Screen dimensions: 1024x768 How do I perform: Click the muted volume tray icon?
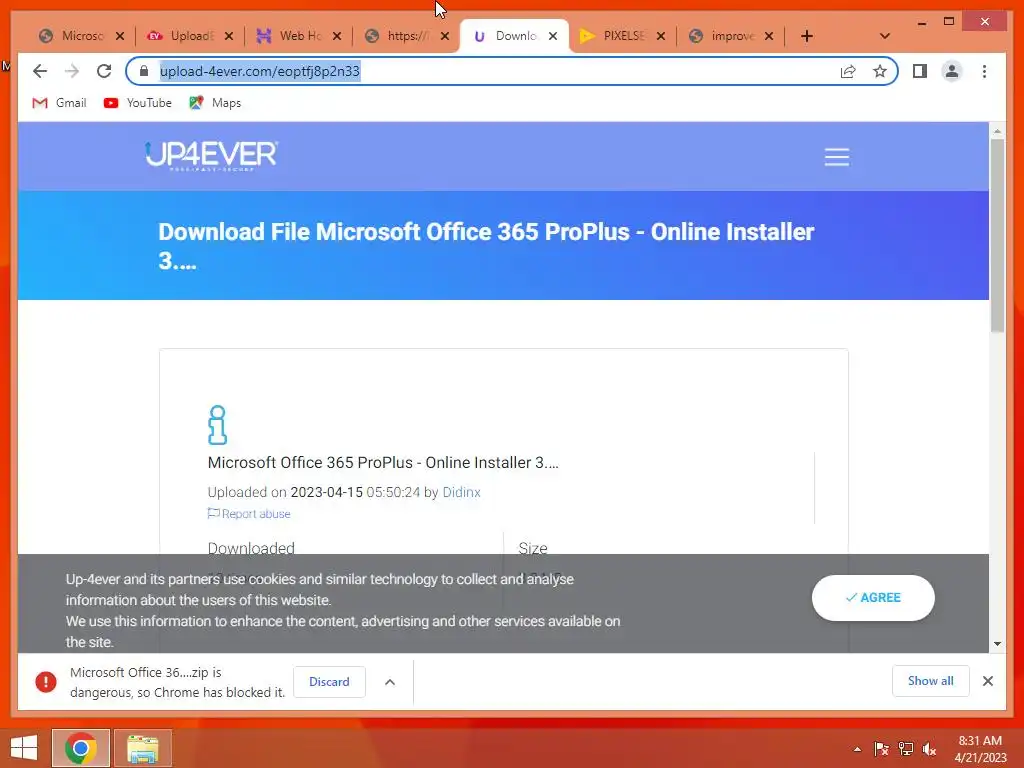point(930,749)
